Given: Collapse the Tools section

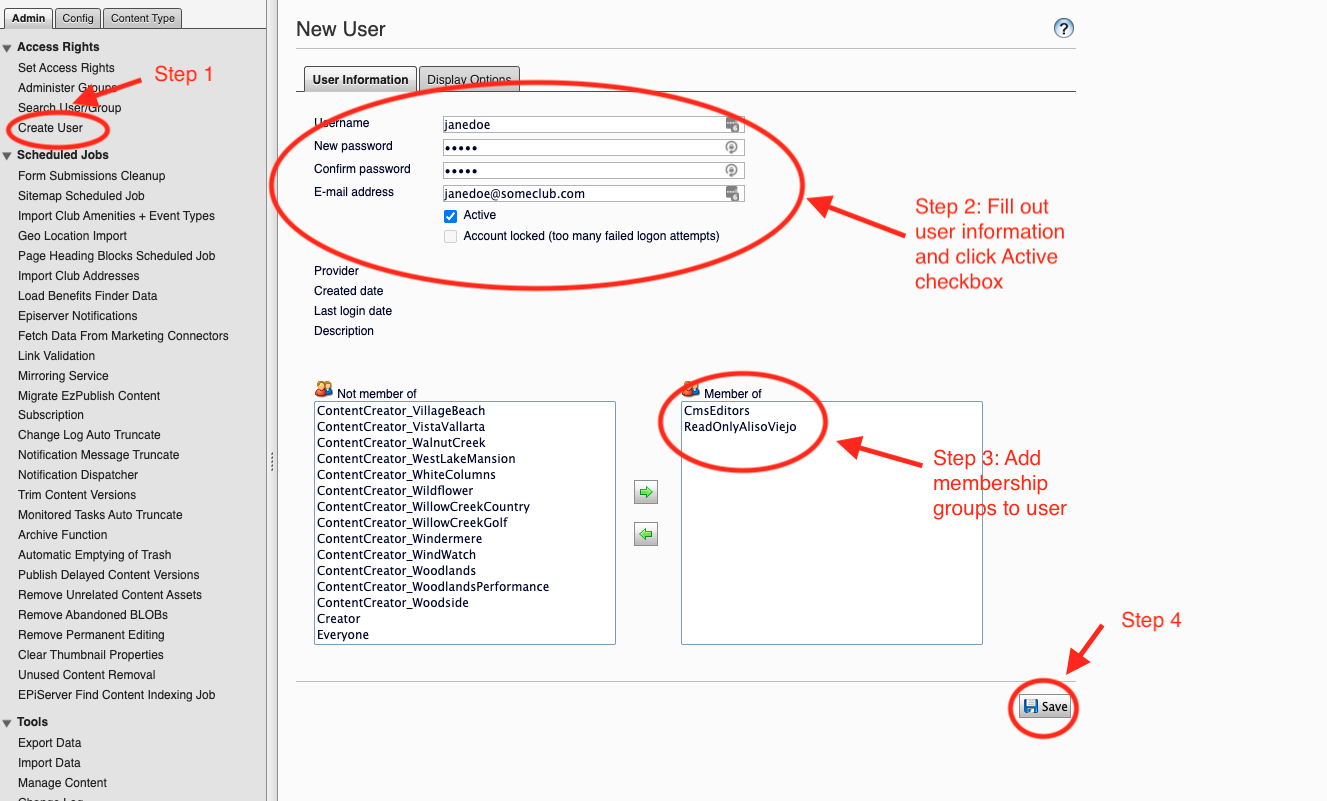Looking at the screenshot, I should point(7,723).
